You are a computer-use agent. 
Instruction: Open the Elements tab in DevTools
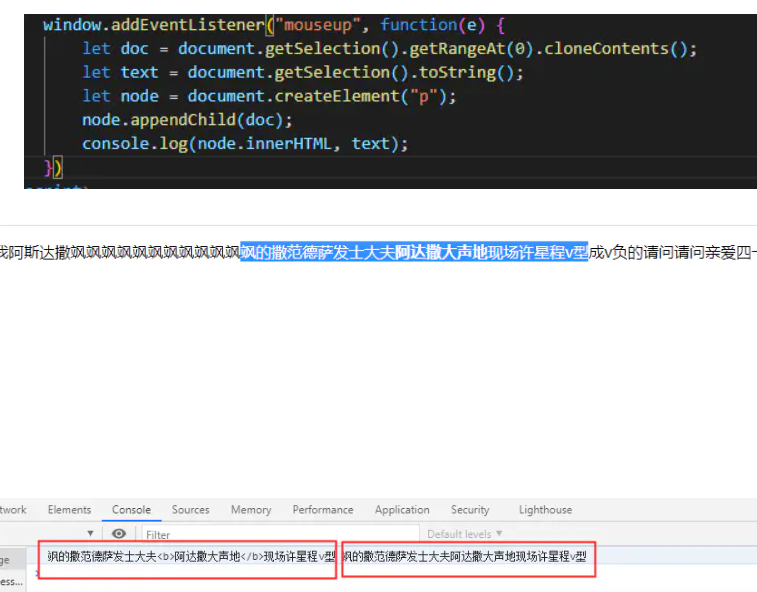[69, 509]
